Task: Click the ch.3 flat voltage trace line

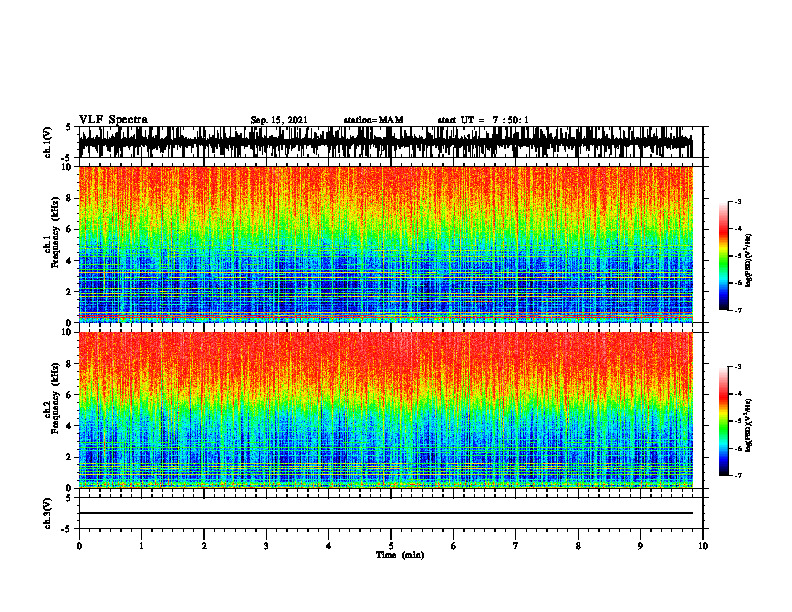Action: 385,513
